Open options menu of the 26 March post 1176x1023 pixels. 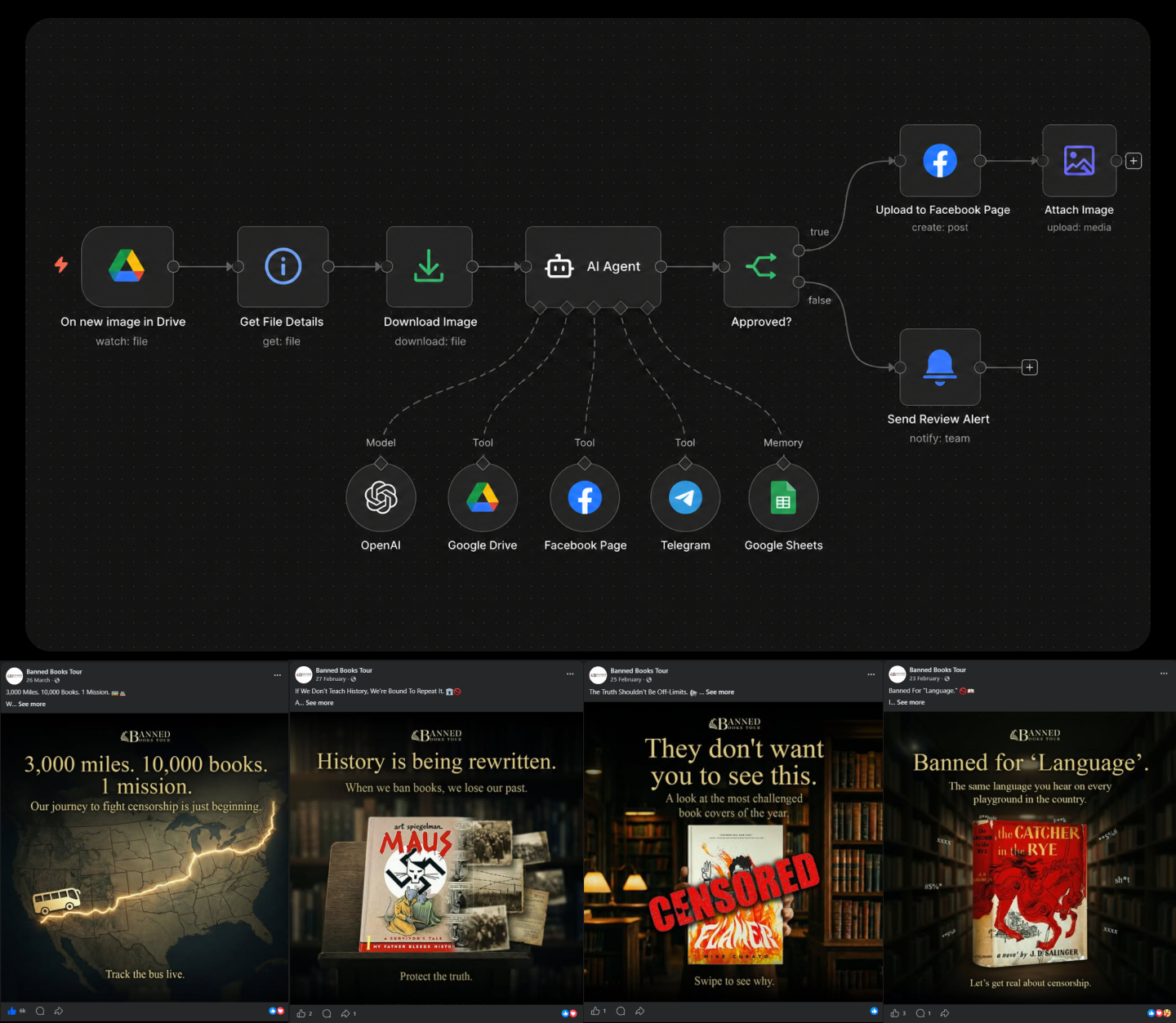pyautogui.click(x=278, y=675)
